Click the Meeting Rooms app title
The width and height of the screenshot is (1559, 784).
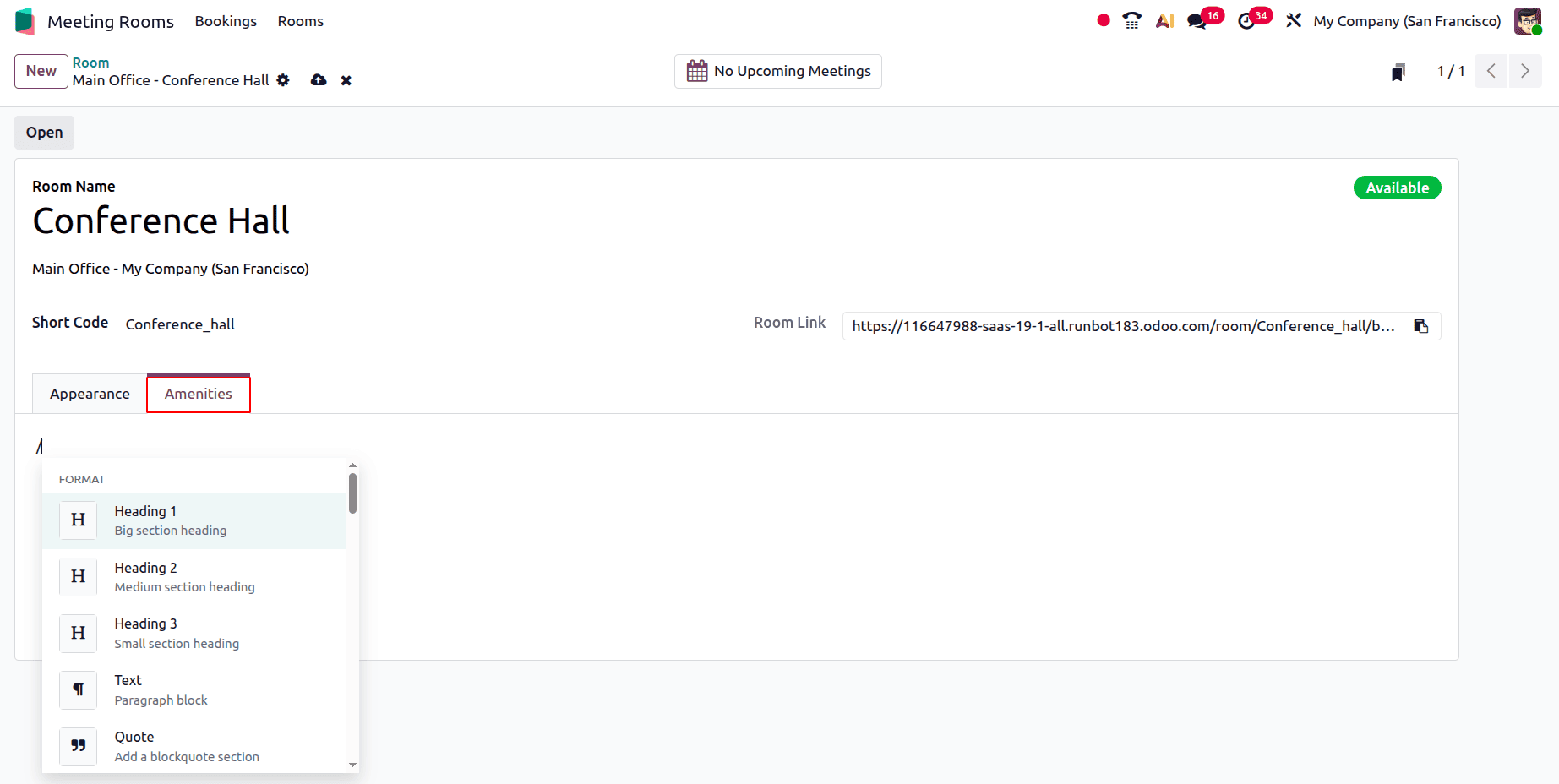point(111,21)
